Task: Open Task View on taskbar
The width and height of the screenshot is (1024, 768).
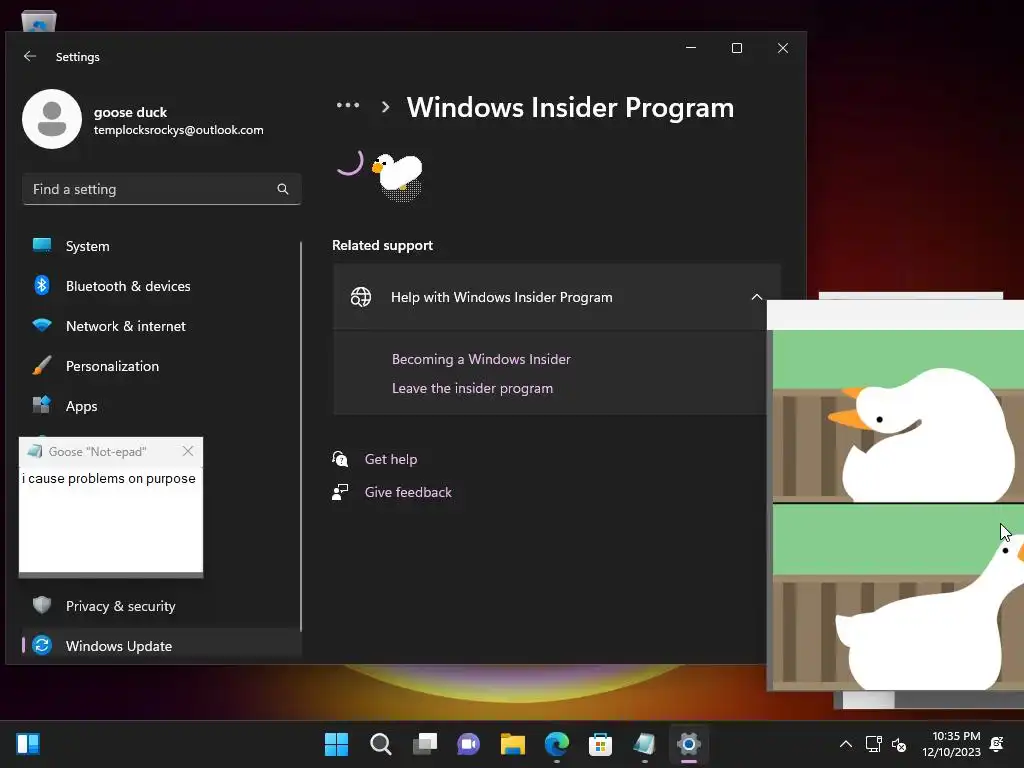Action: pyautogui.click(x=424, y=744)
